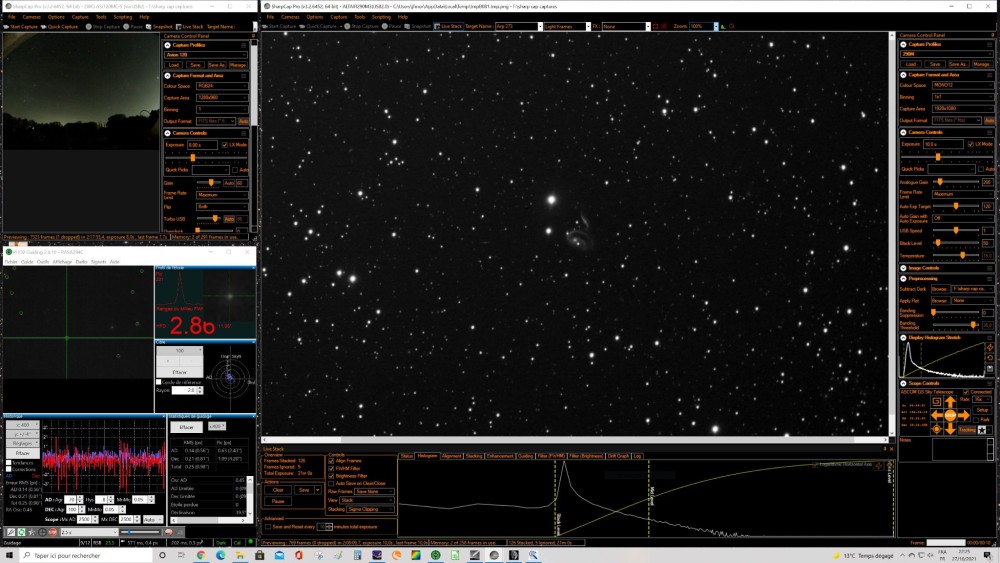The width and height of the screenshot is (1000, 563).
Task: Switch to the Alignment tab
Action: tap(452, 456)
